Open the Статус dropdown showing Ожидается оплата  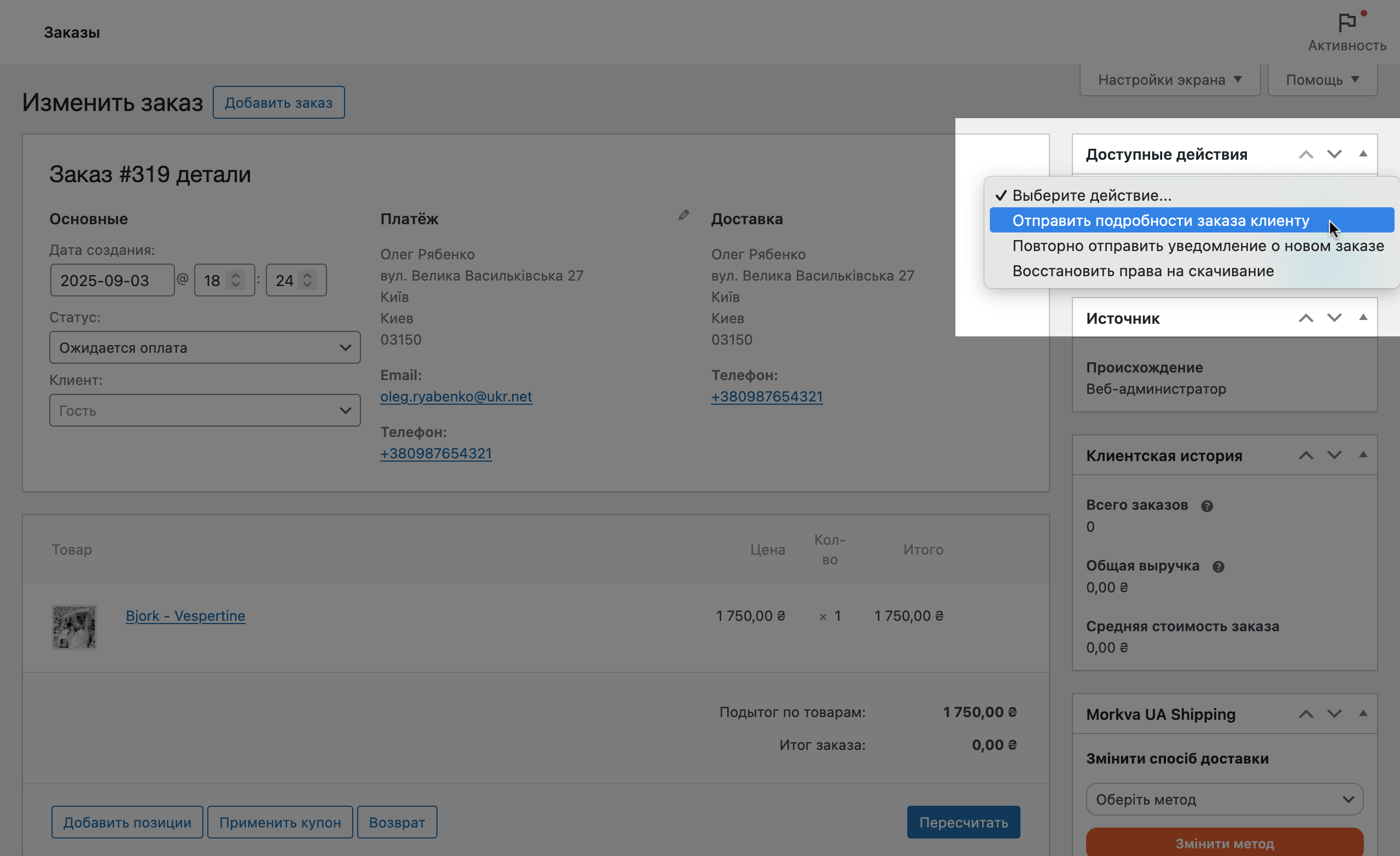[205, 347]
